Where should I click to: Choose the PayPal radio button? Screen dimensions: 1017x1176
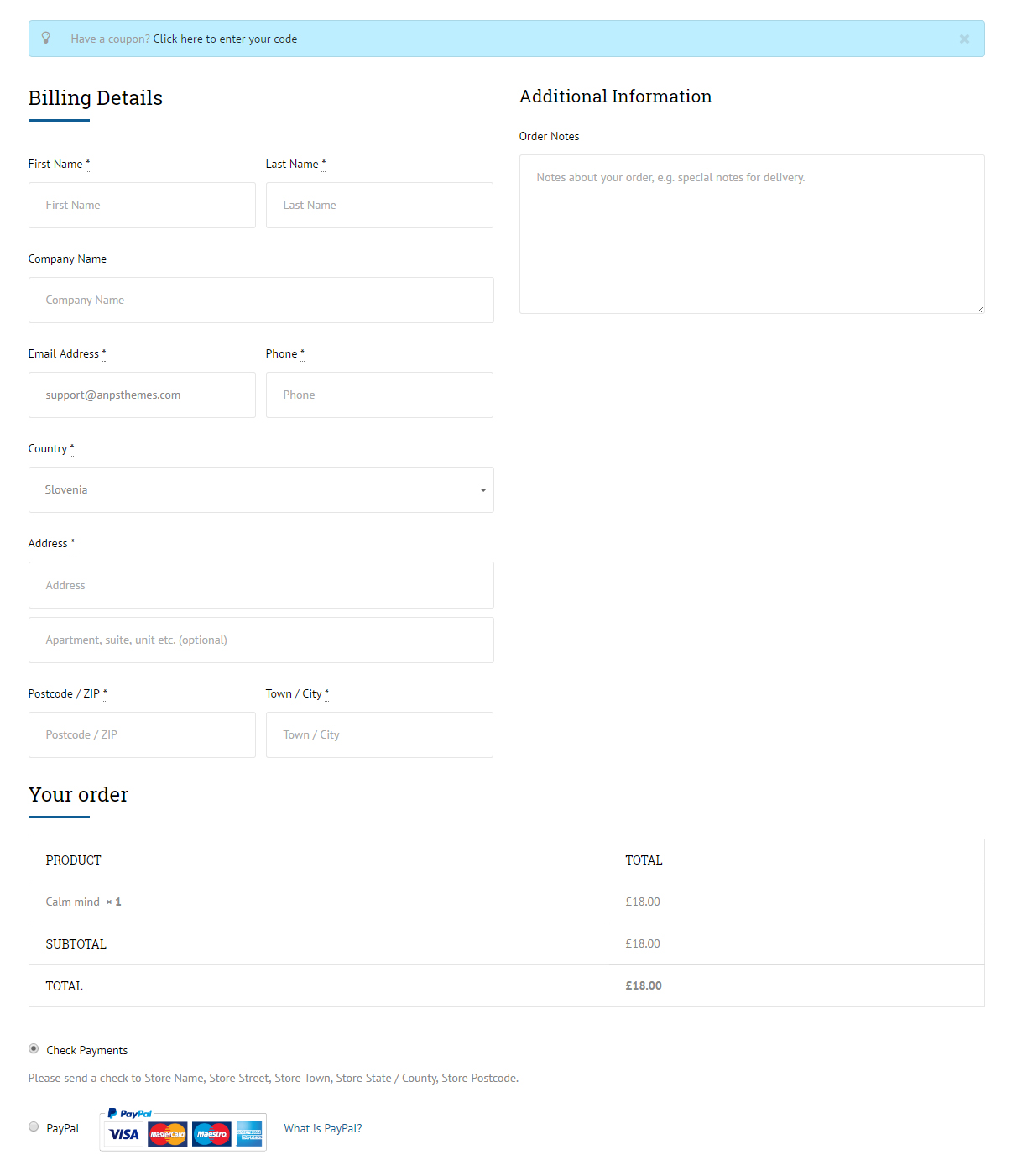coord(34,1126)
